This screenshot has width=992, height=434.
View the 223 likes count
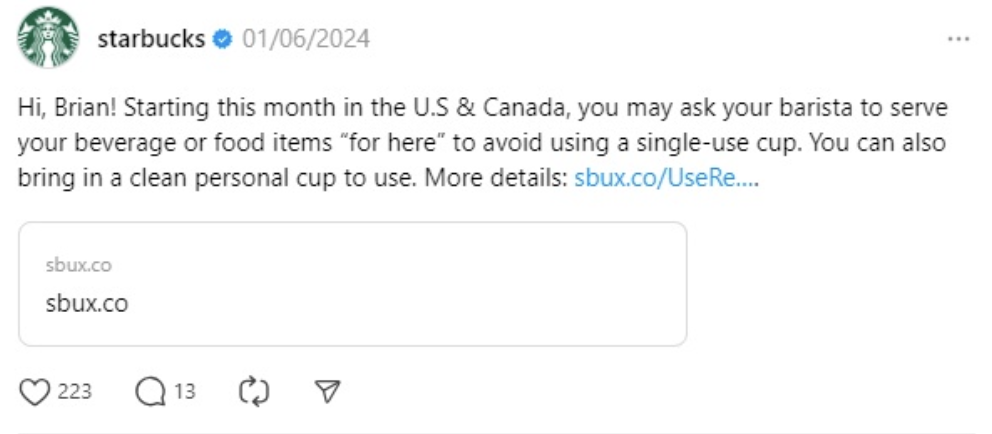click(x=75, y=391)
